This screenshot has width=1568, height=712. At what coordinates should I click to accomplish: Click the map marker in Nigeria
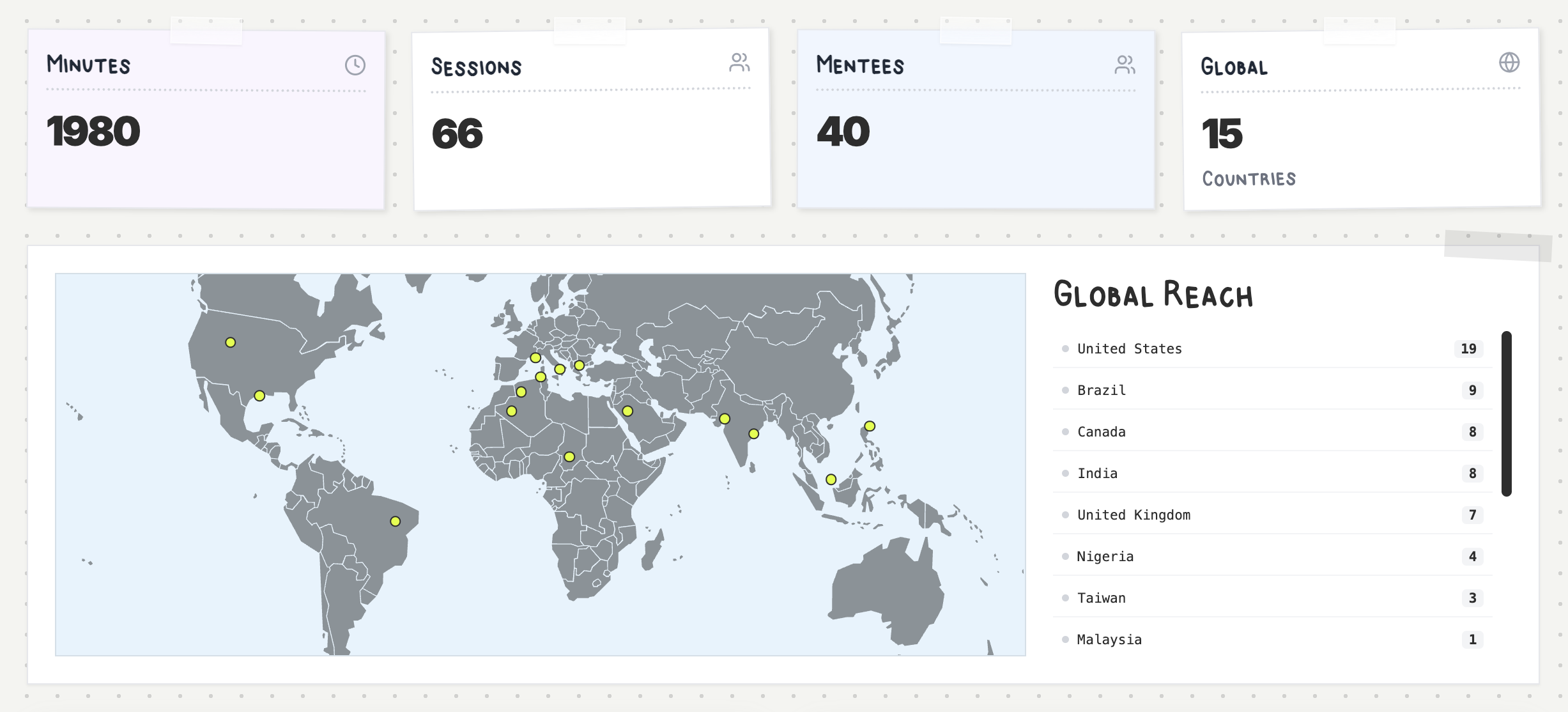(x=569, y=457)
